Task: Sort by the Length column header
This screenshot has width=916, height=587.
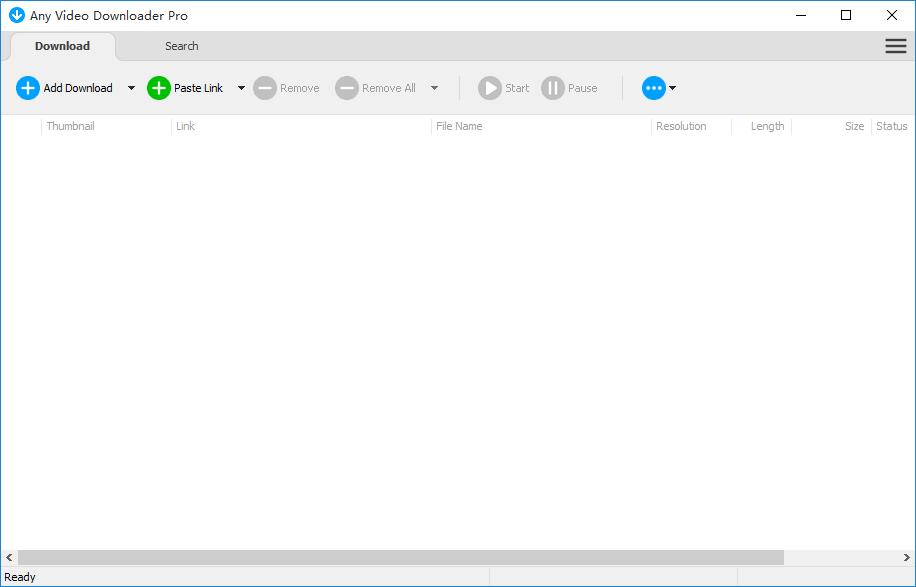Action: click(x=768, y=126)
